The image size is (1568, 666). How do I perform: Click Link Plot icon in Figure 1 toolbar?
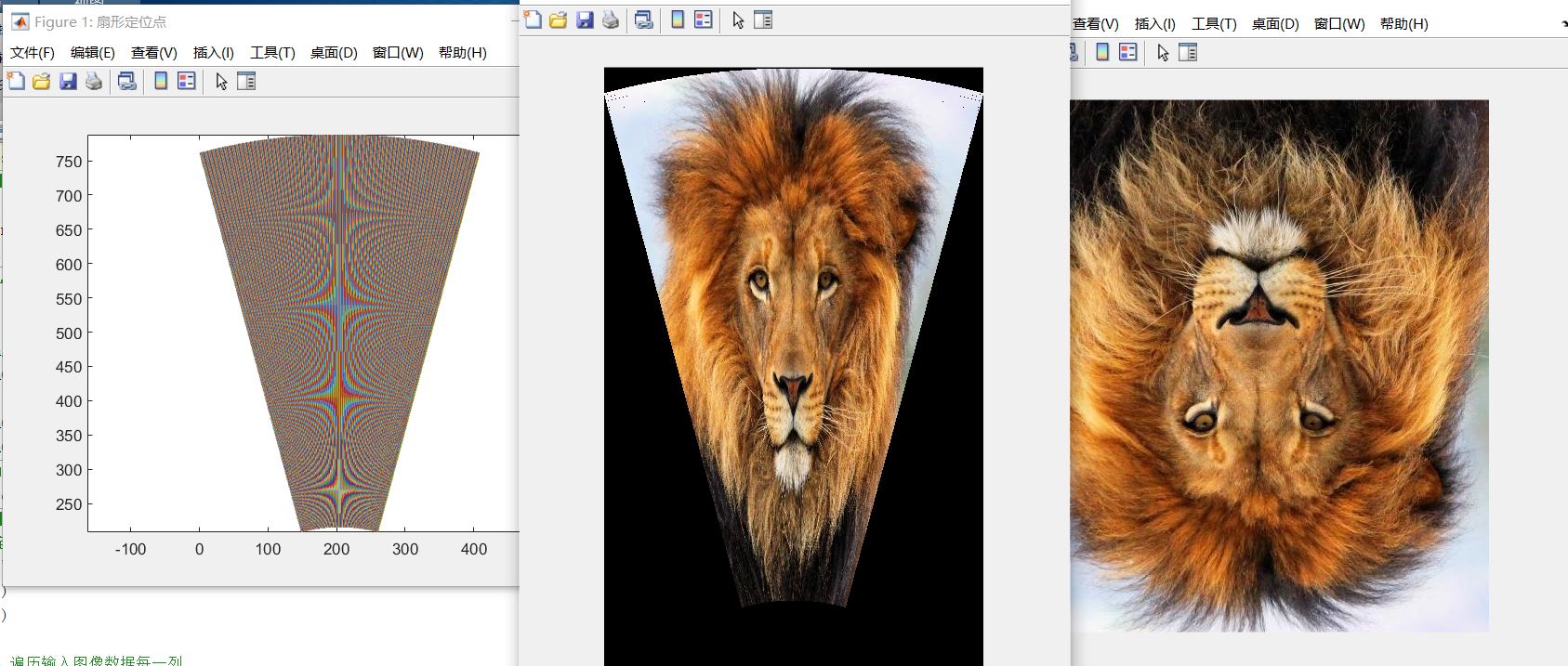[x=127, y=82]
